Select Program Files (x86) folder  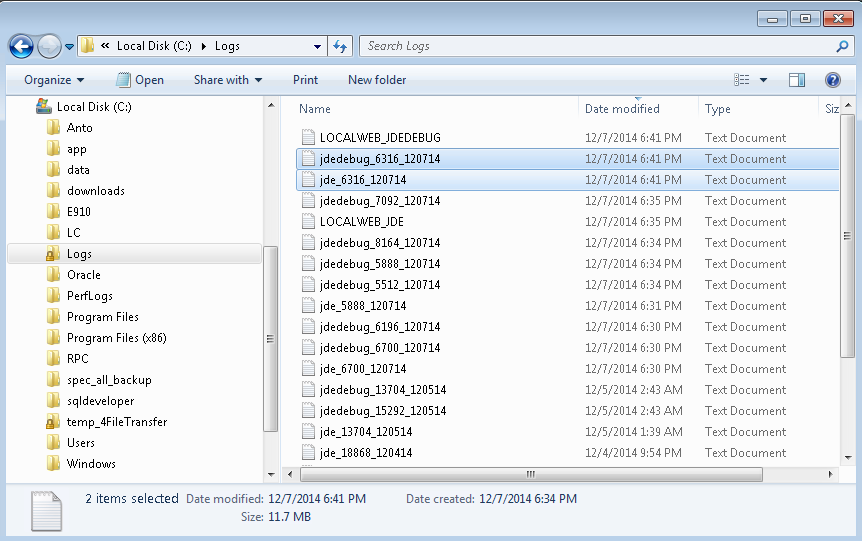pyautogui.click(x=117, y=338)
